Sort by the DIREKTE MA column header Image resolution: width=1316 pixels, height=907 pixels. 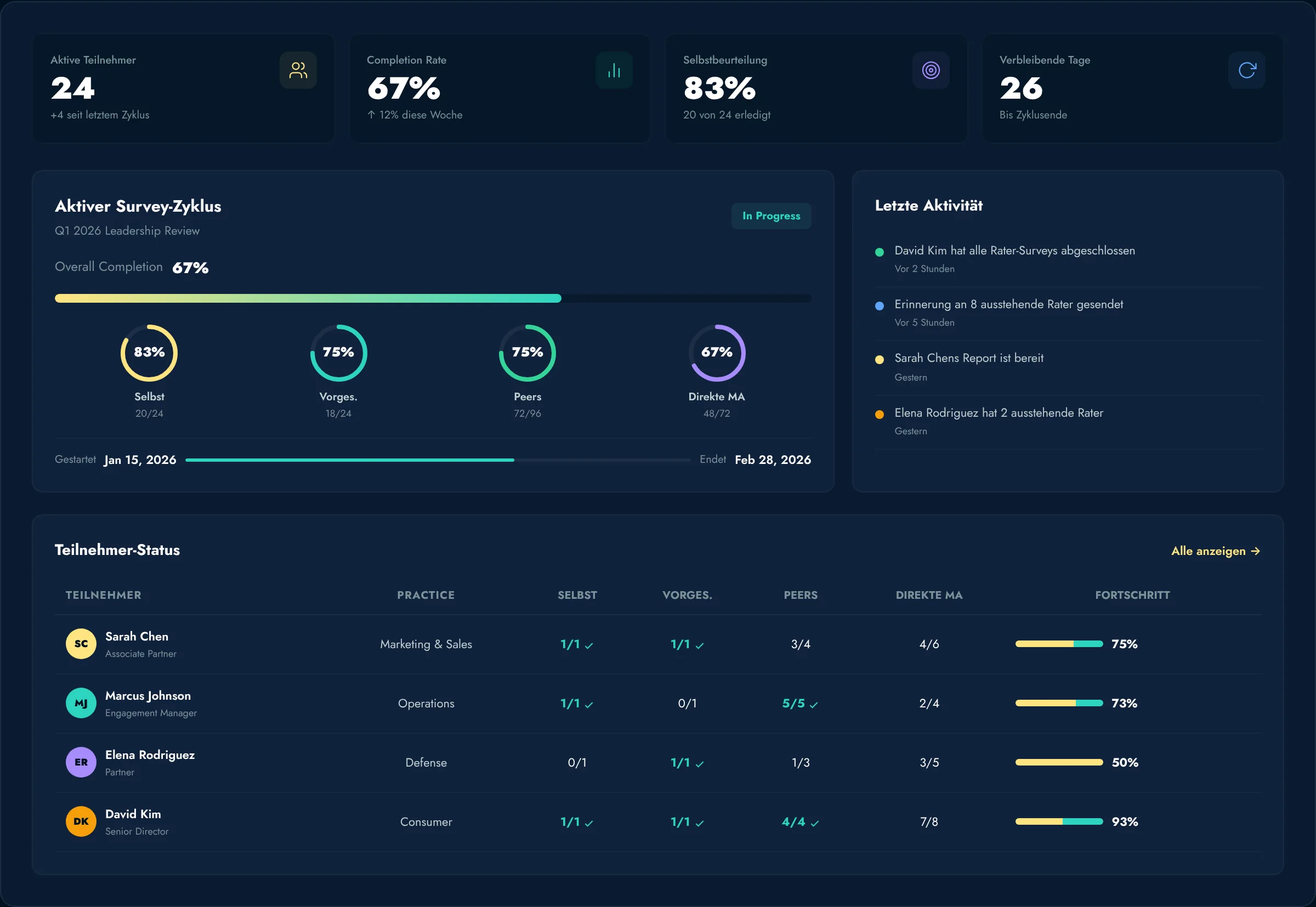coord(929,595)
